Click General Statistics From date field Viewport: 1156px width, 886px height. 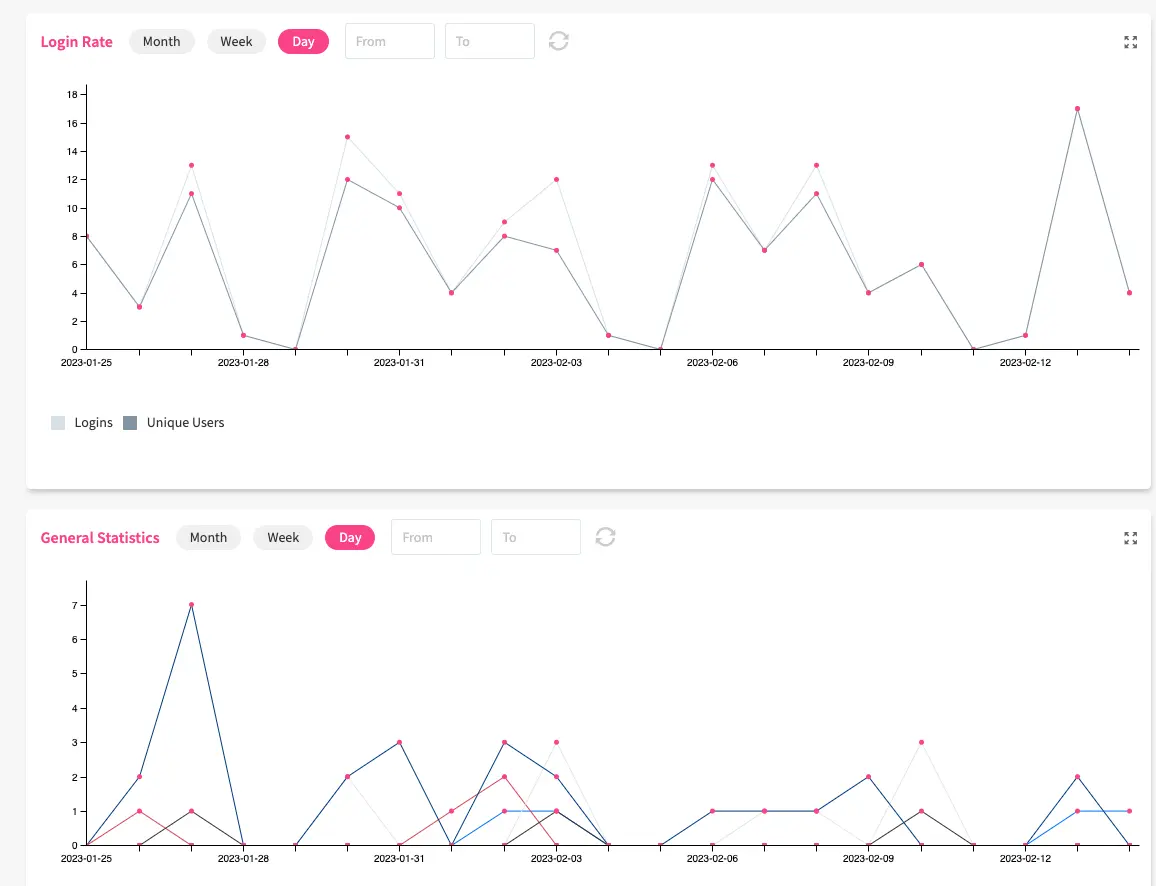pyautogui.click(x=436, y=537)
